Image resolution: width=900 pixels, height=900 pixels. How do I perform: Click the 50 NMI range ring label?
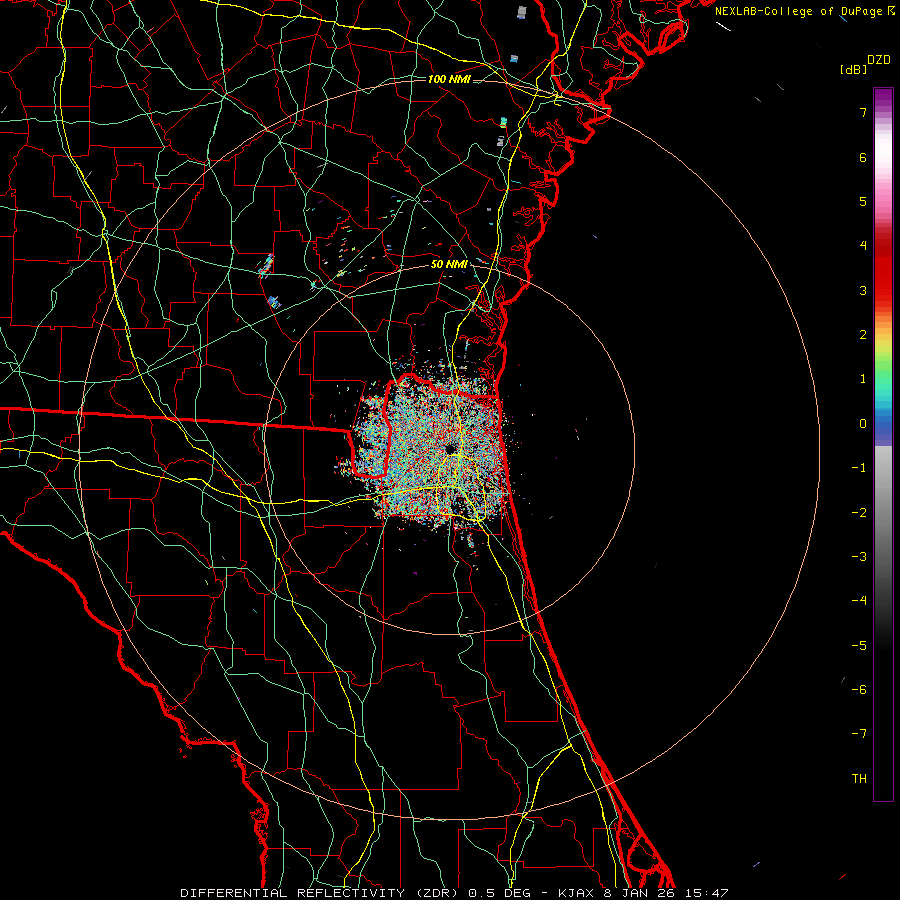click(x=449, y=264)
